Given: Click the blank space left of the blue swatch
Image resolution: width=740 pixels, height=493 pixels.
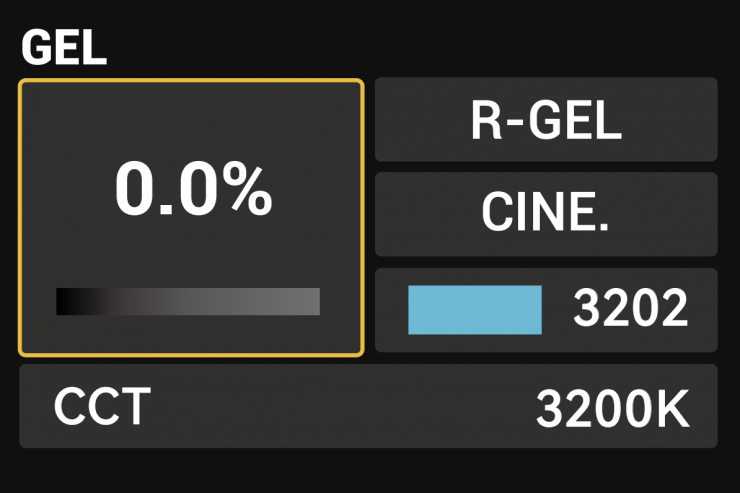Looking at the screenshot, I should [x=392, y=310].
